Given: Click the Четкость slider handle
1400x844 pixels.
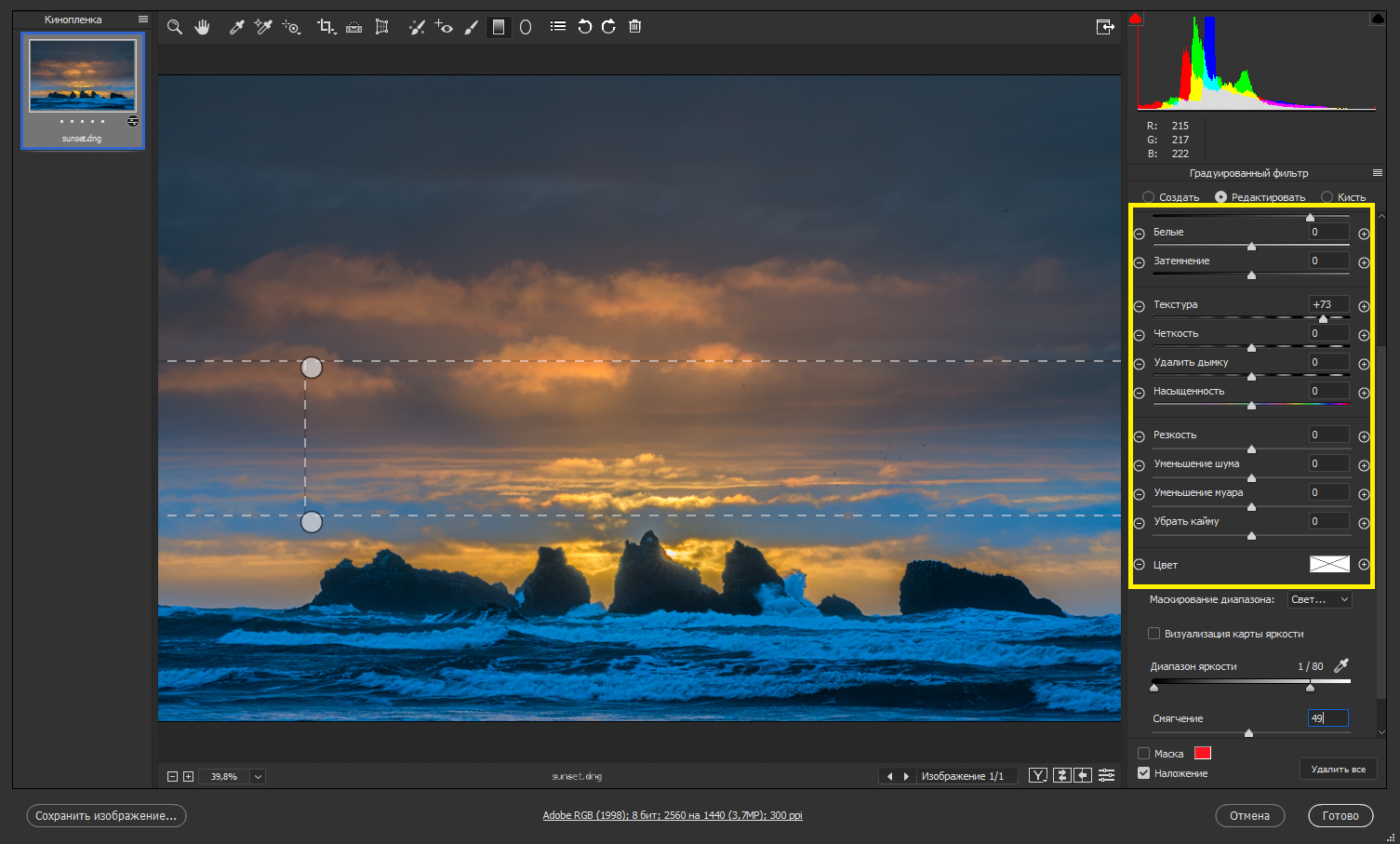Looking at the screenshot, I should point(1251,347).
